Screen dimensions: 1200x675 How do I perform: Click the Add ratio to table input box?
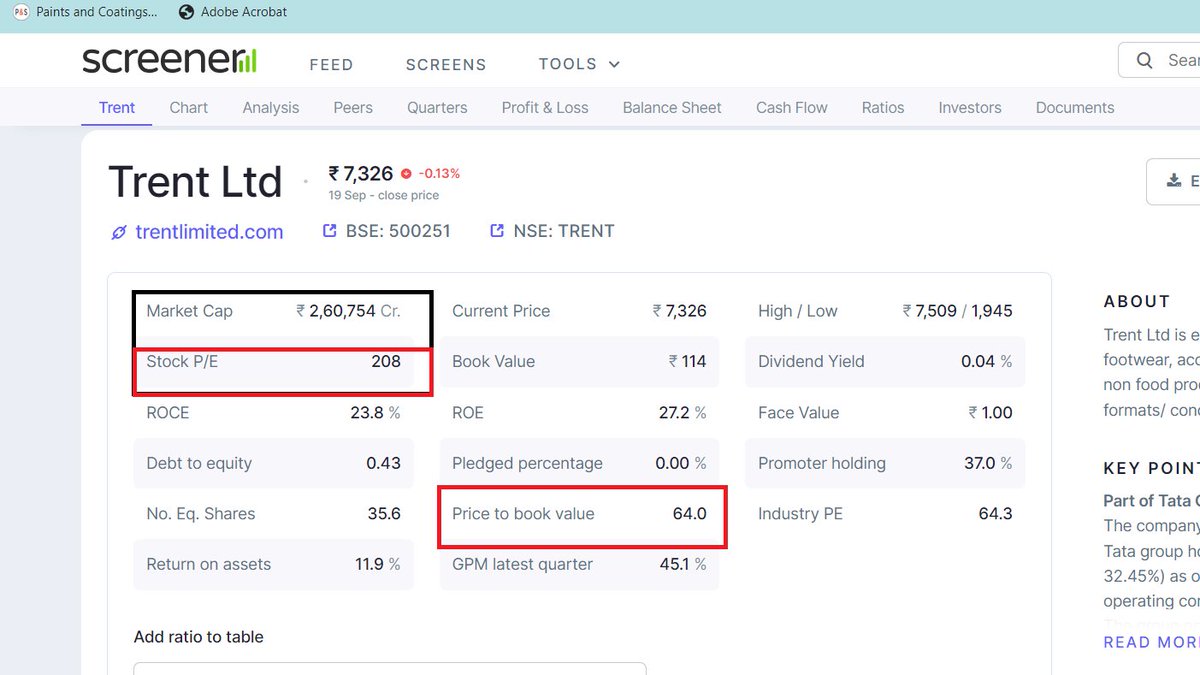(x=390, y=668)
